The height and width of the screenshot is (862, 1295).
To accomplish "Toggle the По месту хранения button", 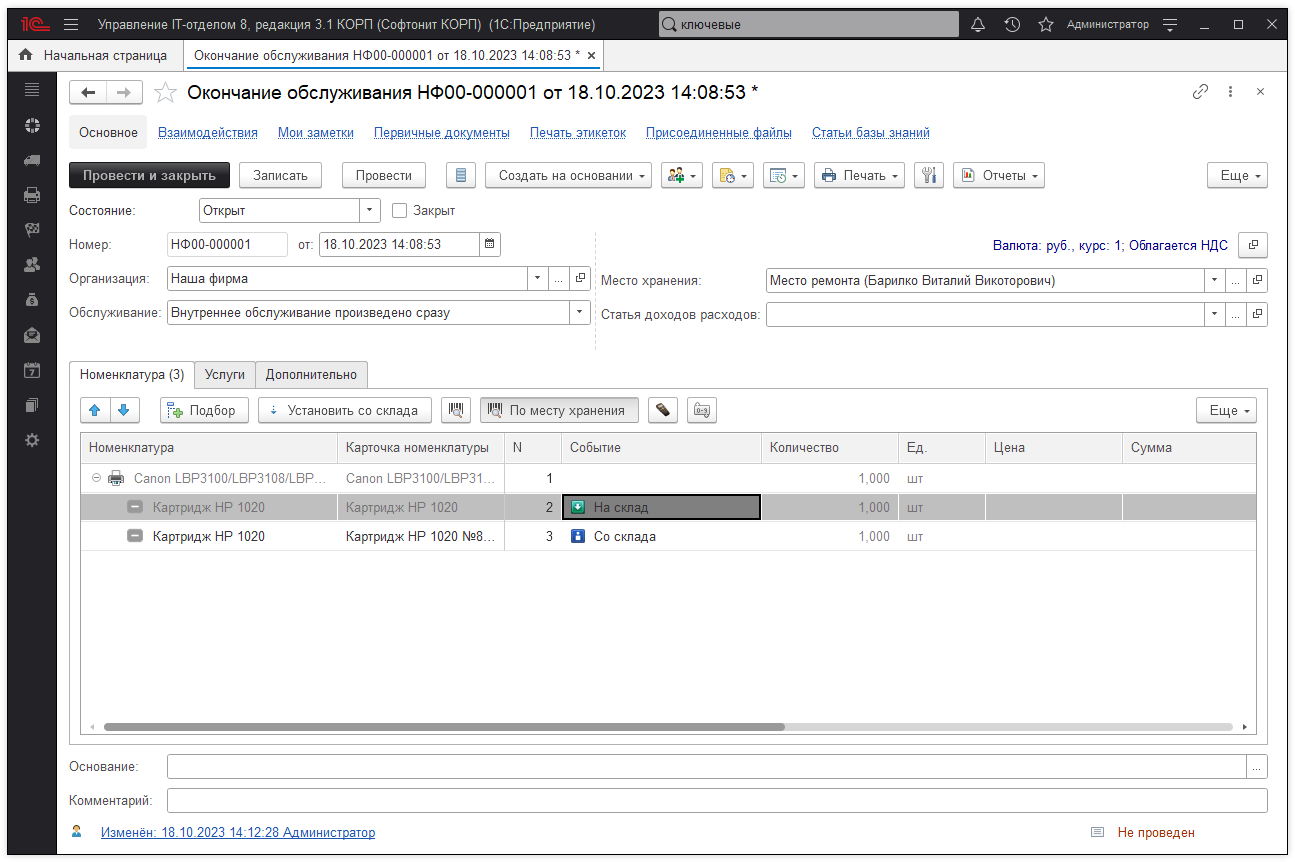I will (559, 410).
